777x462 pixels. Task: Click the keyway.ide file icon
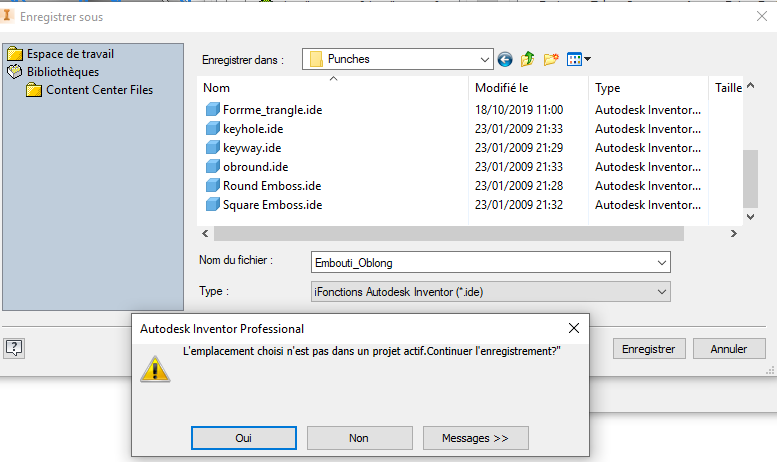click(213, 147)
